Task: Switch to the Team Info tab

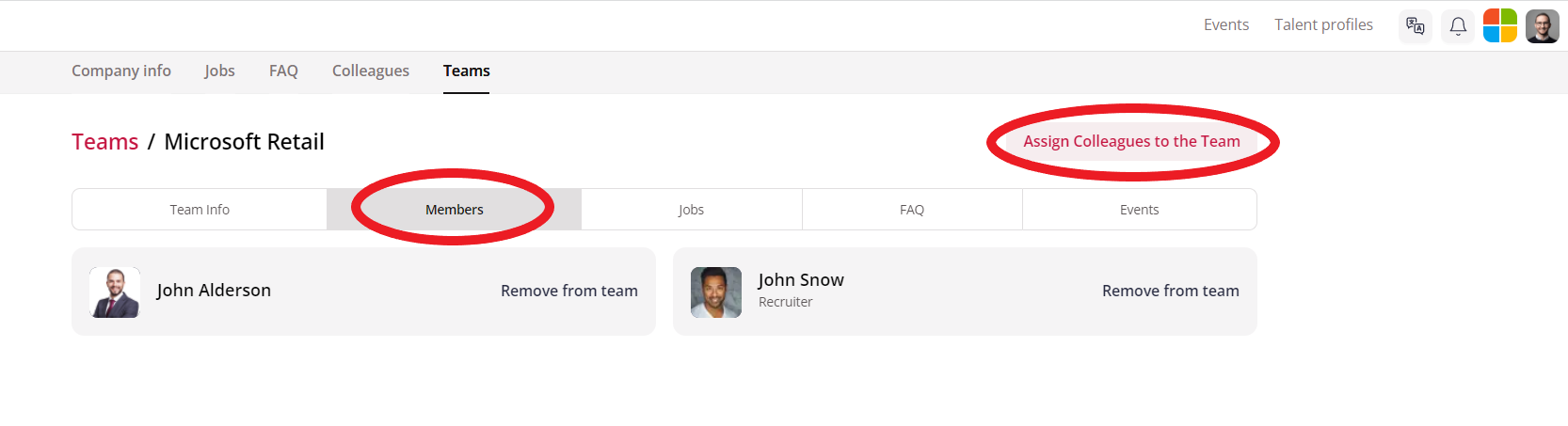Action: 200,210
